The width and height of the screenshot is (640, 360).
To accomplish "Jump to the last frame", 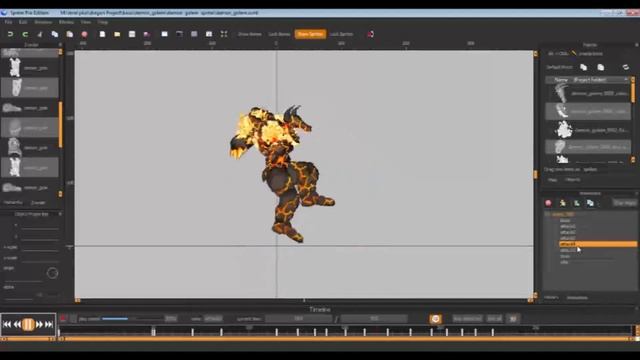I will (x=49, y=324).
